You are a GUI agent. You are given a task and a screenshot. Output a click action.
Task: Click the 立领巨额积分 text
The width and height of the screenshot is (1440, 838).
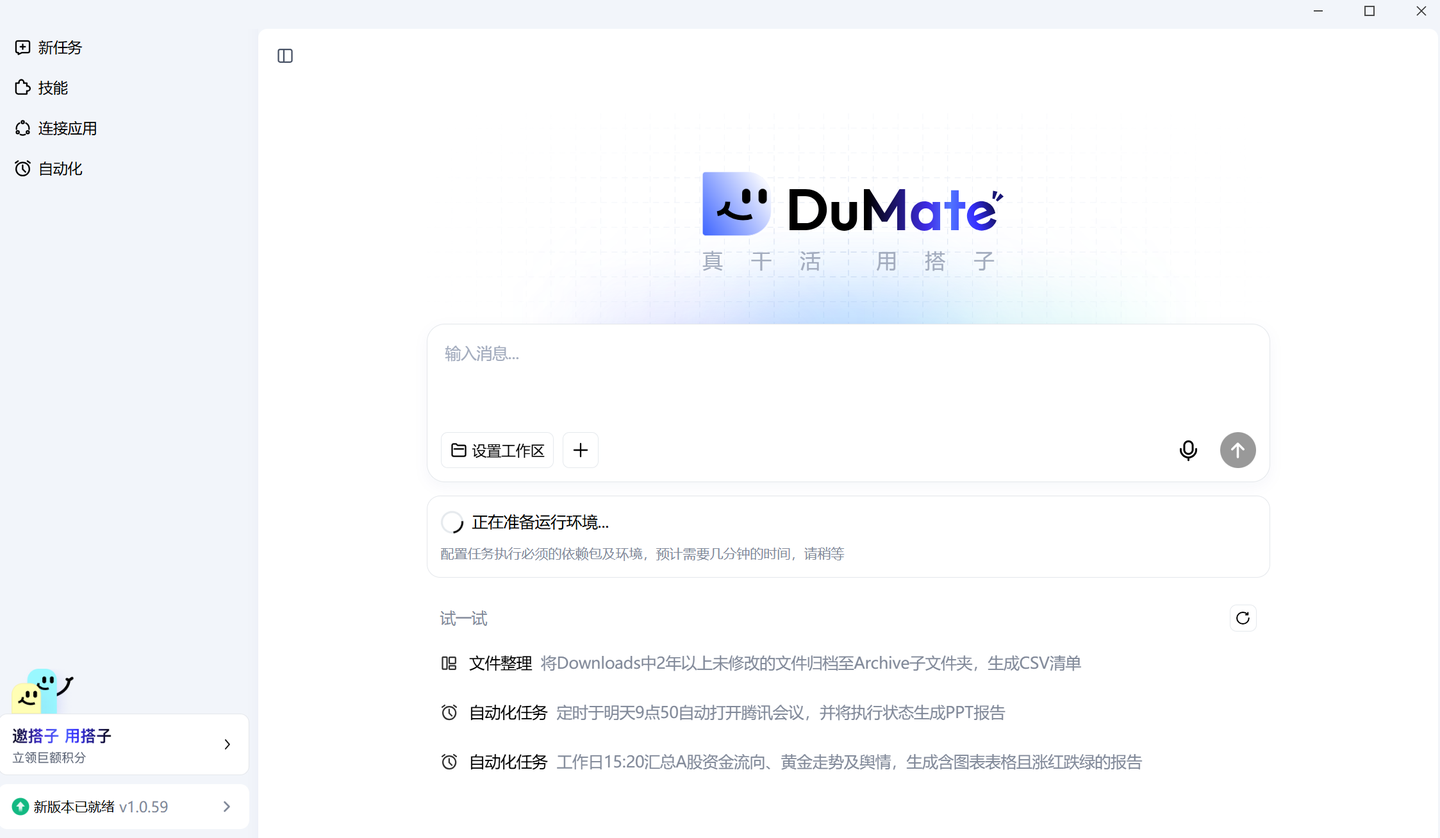pyautogui.click(x=49, y=758)
